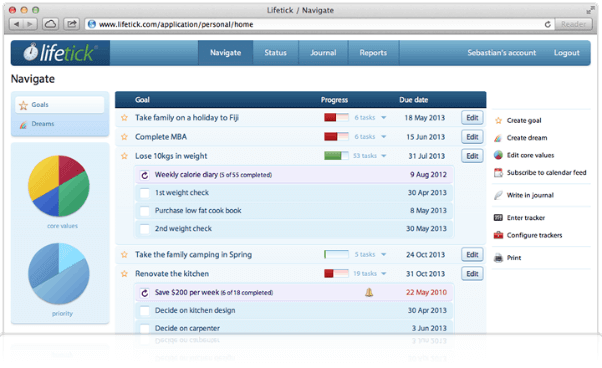Click progress bar of Renovate the kitchen
The image size is (602, 368).
(336, 274)
